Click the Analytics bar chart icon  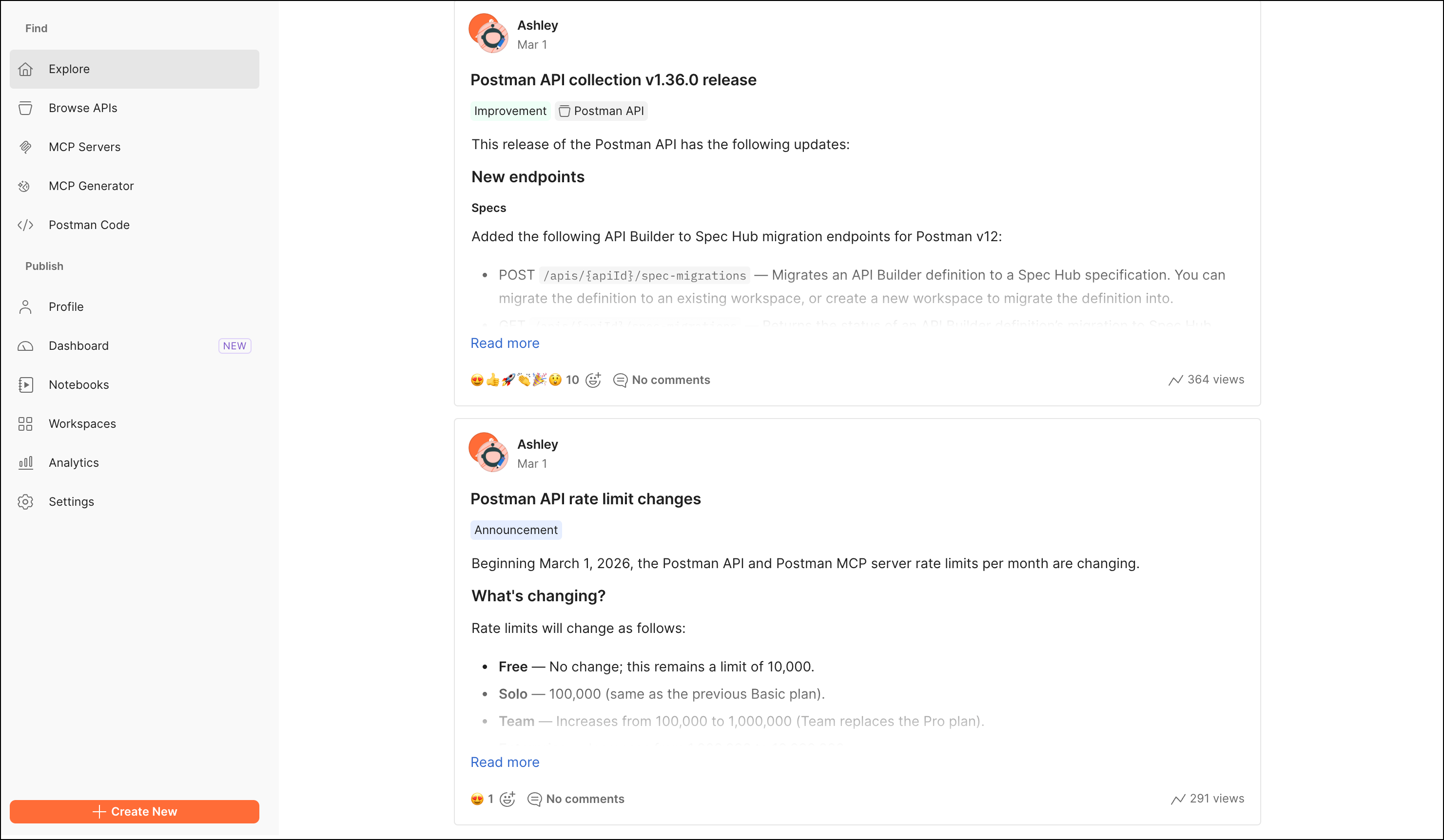click(x=25, y=463)
